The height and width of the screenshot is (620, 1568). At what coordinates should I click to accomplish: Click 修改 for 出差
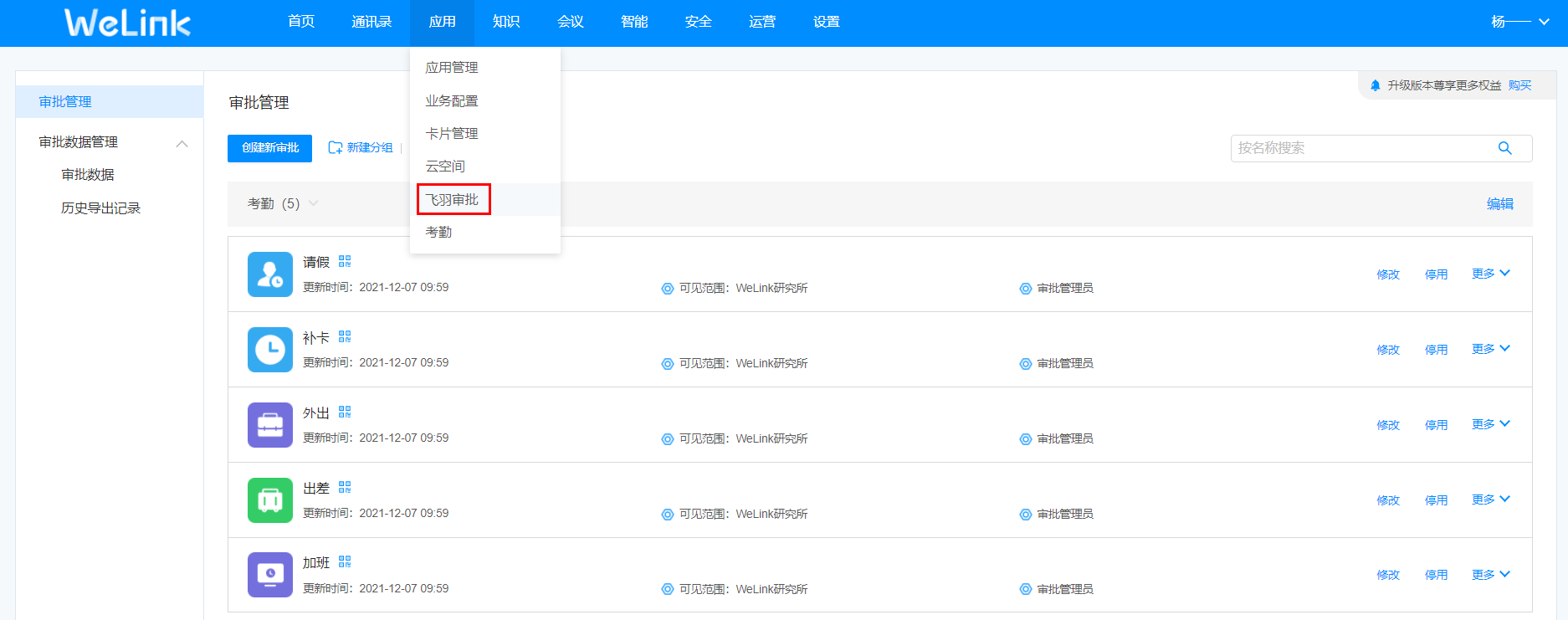tap(1388, 500)
